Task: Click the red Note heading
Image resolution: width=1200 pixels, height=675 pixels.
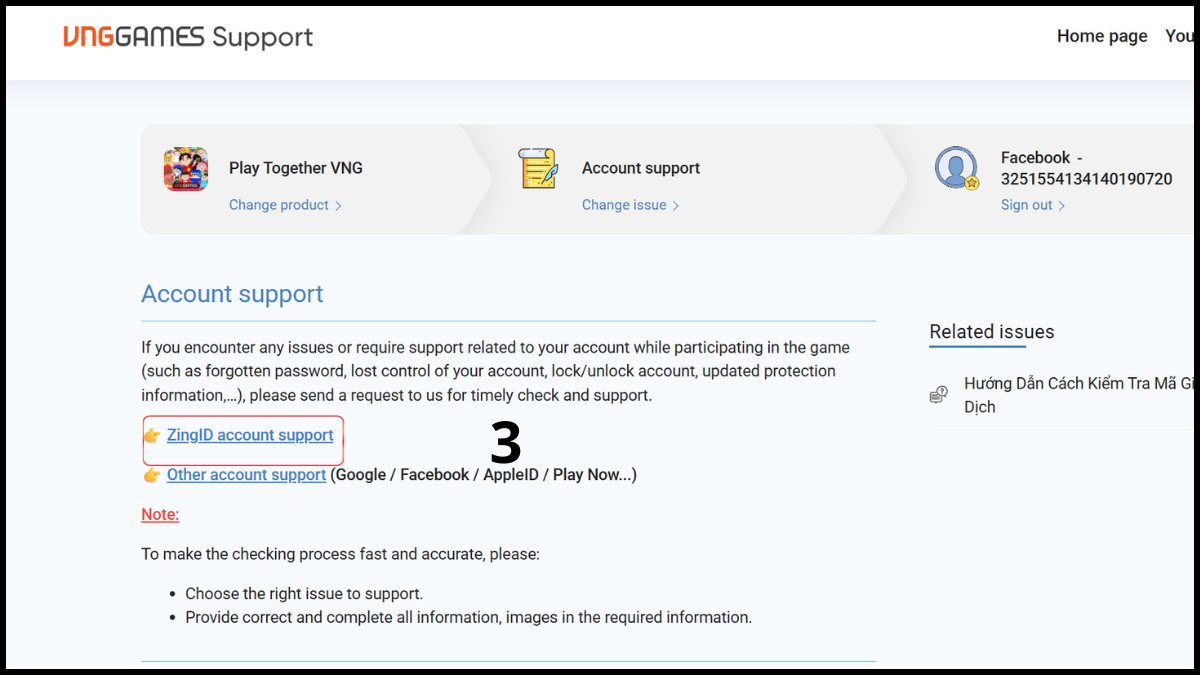Action: pos(160,515)
